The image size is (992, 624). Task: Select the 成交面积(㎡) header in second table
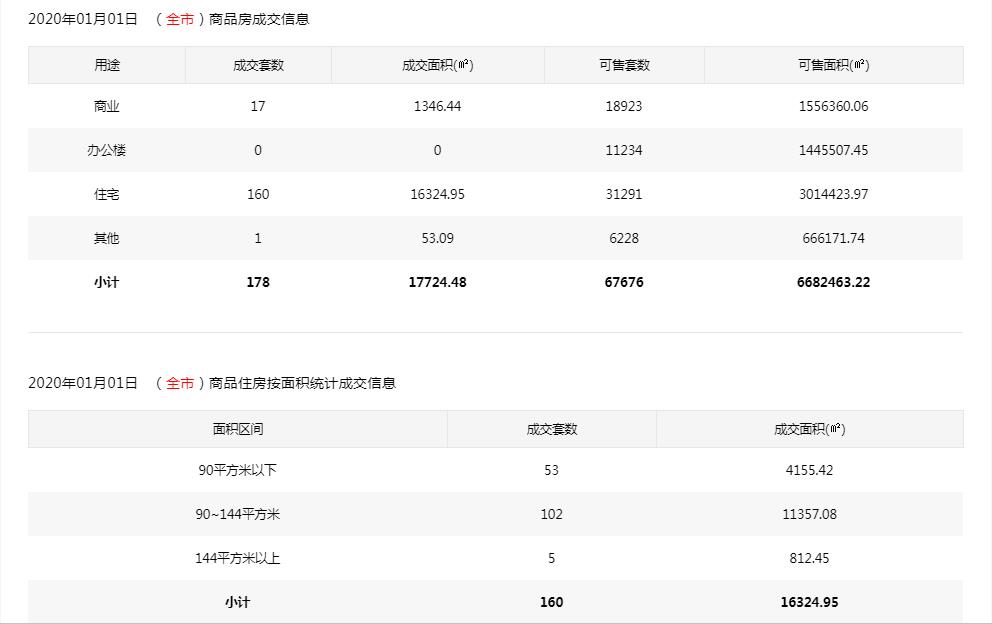point(810,429)
